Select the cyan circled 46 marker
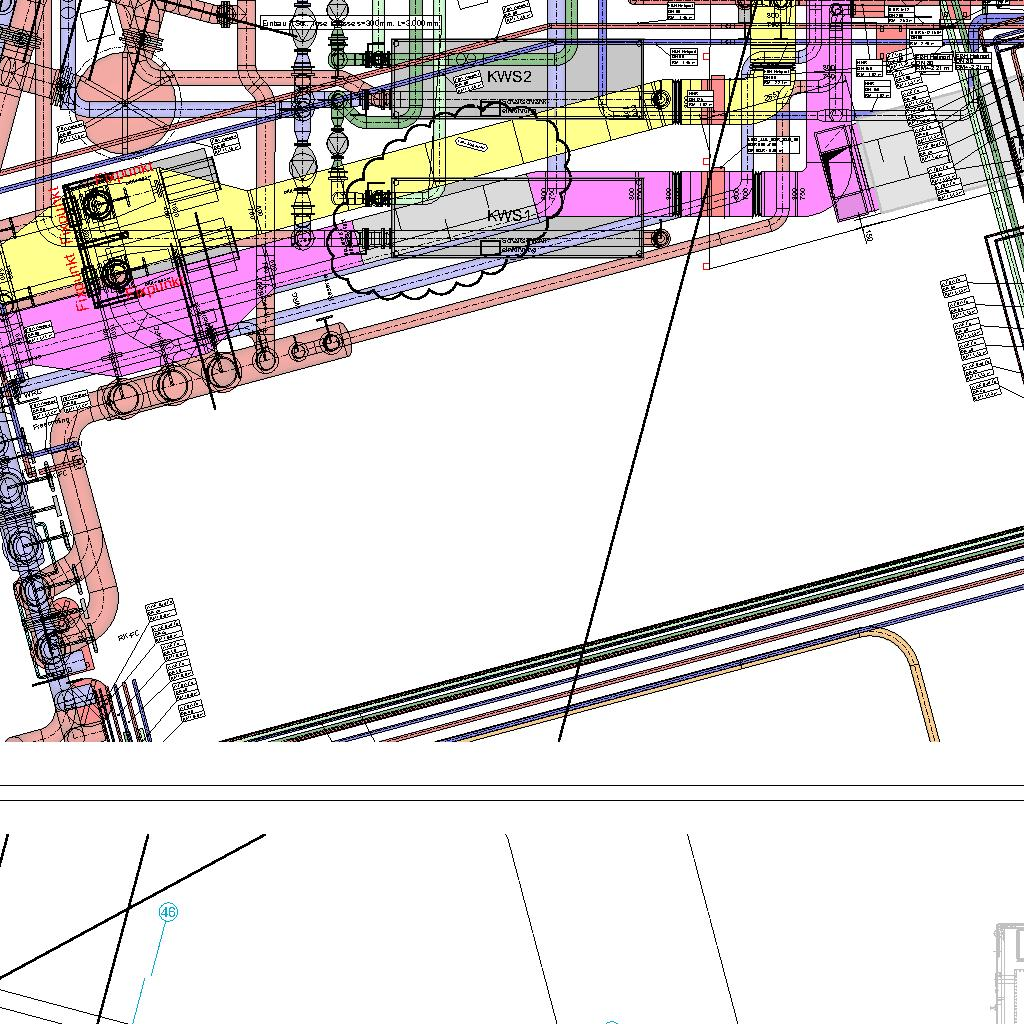The height and width of the screenshot is (1024, 1024). tap(168, 912)
